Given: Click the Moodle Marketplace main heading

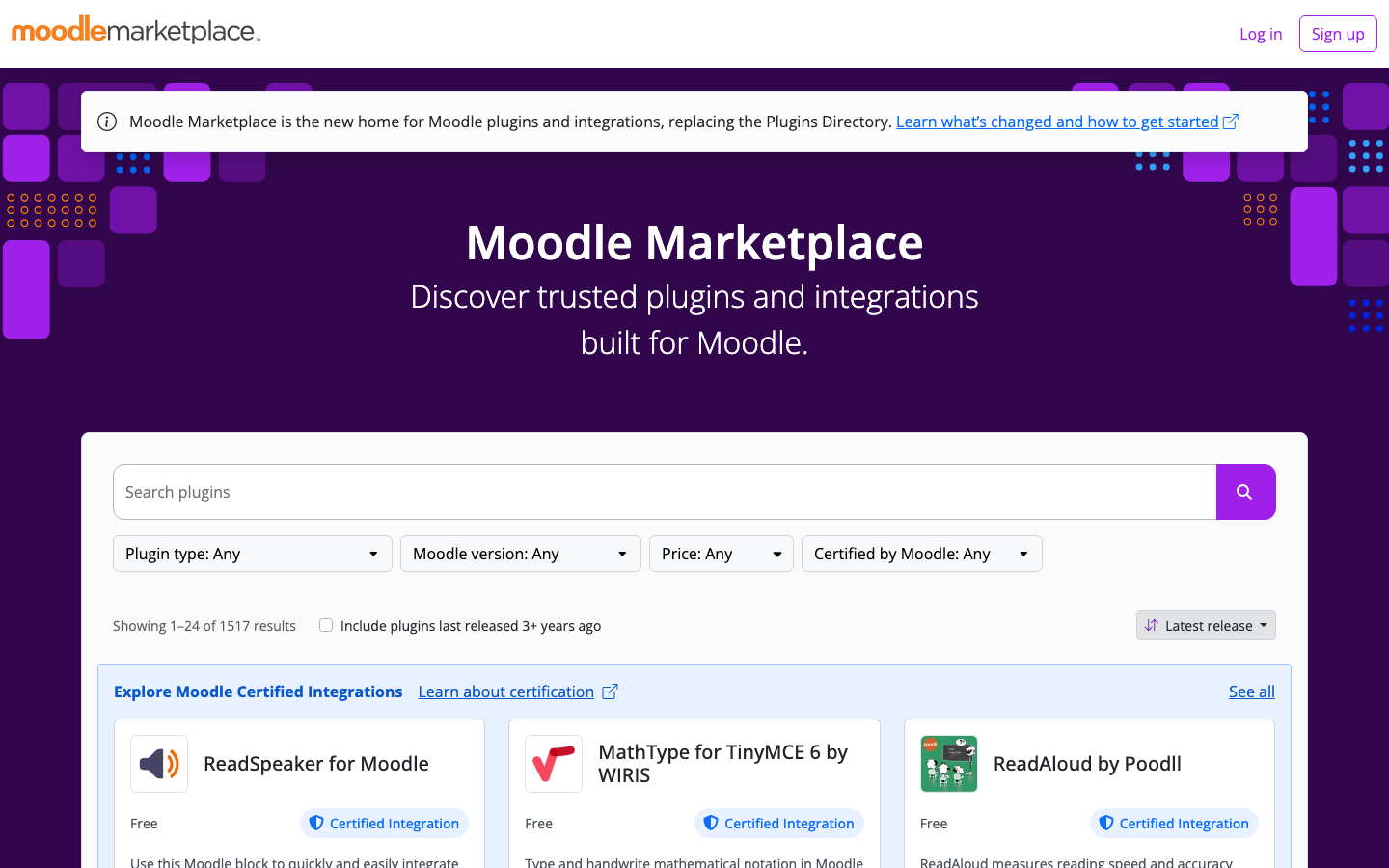Looking at the screenshot, I should point(694,242).
